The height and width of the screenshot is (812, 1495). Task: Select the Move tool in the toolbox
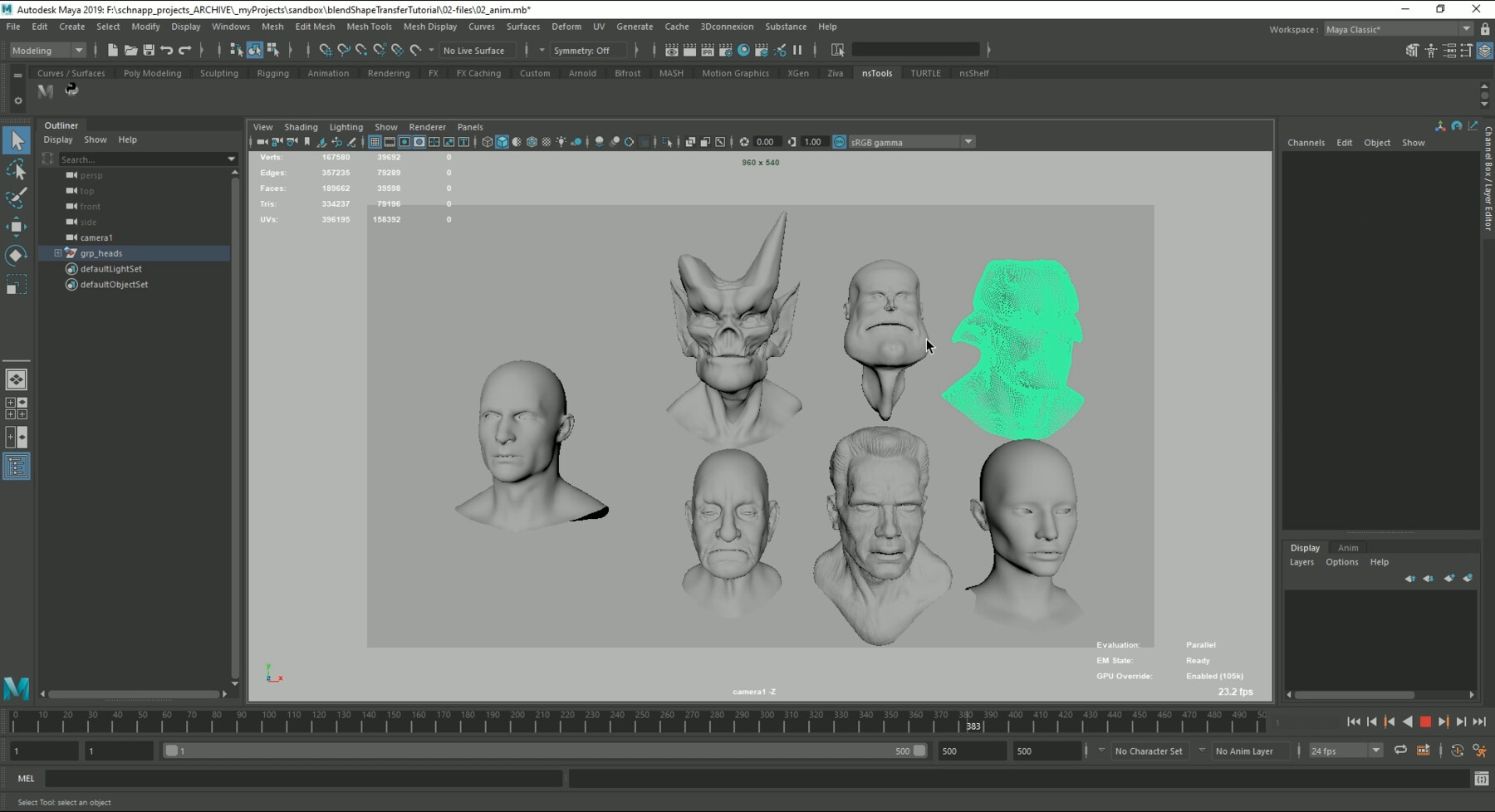point(17,226)
